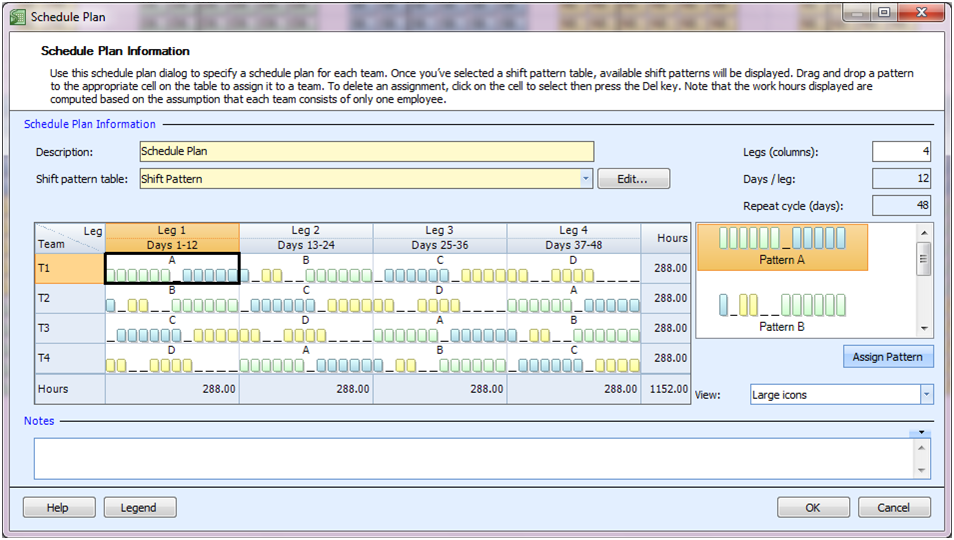The width and height of the screenshot is (954, 540).
Task: Select T2 Leg 2 cell with pattern C
Action: pyautogui.click(x=306, y=299)
